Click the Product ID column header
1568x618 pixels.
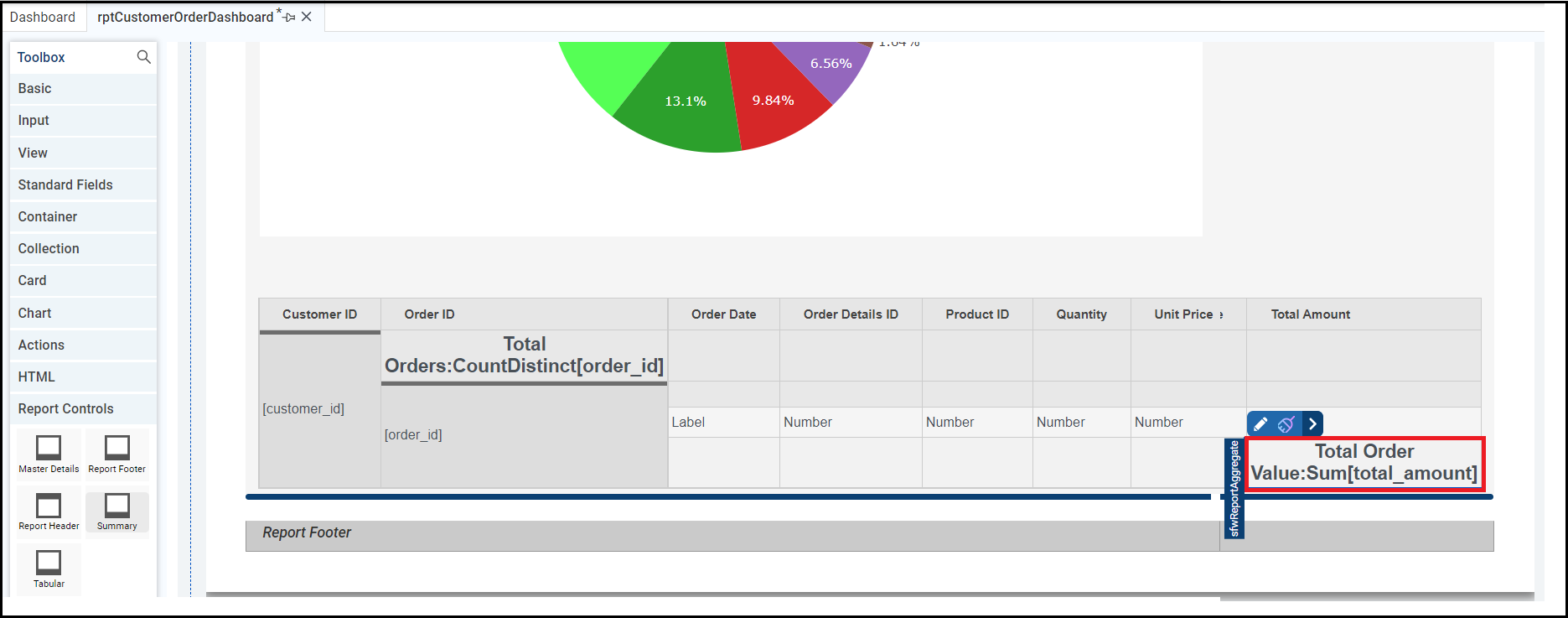pyautogui.click(x=977, y=314)
